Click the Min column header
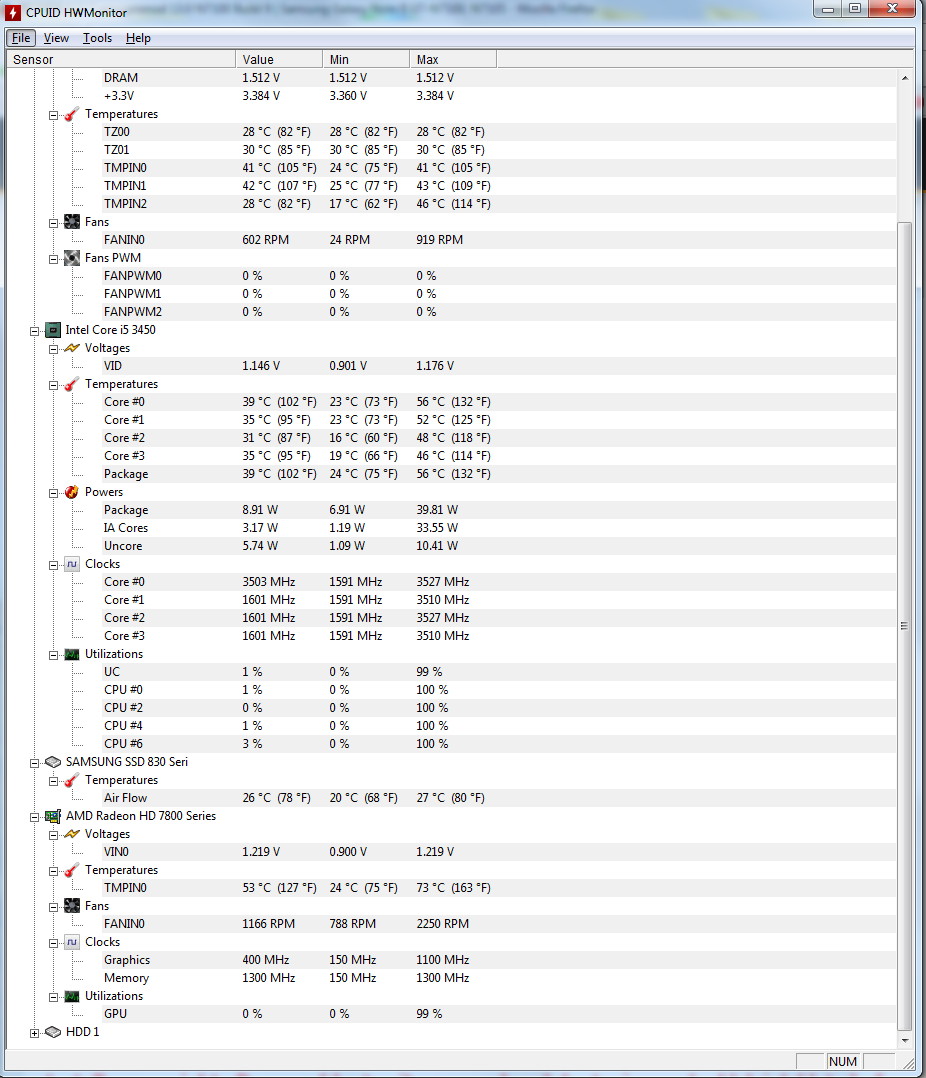Screen dimensions: 926x1078 (x=366, y=60)
